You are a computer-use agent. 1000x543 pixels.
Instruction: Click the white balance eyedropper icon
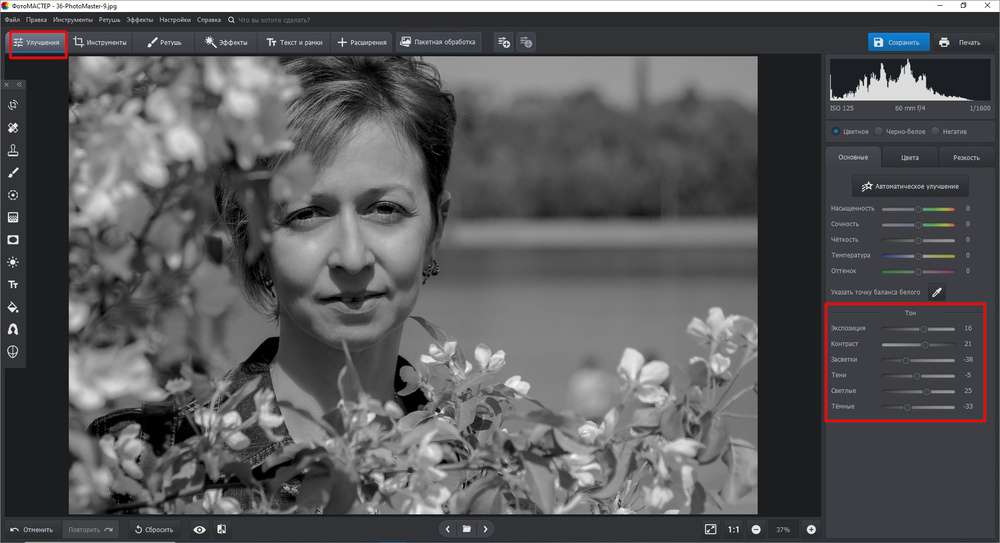click(937, 292)
